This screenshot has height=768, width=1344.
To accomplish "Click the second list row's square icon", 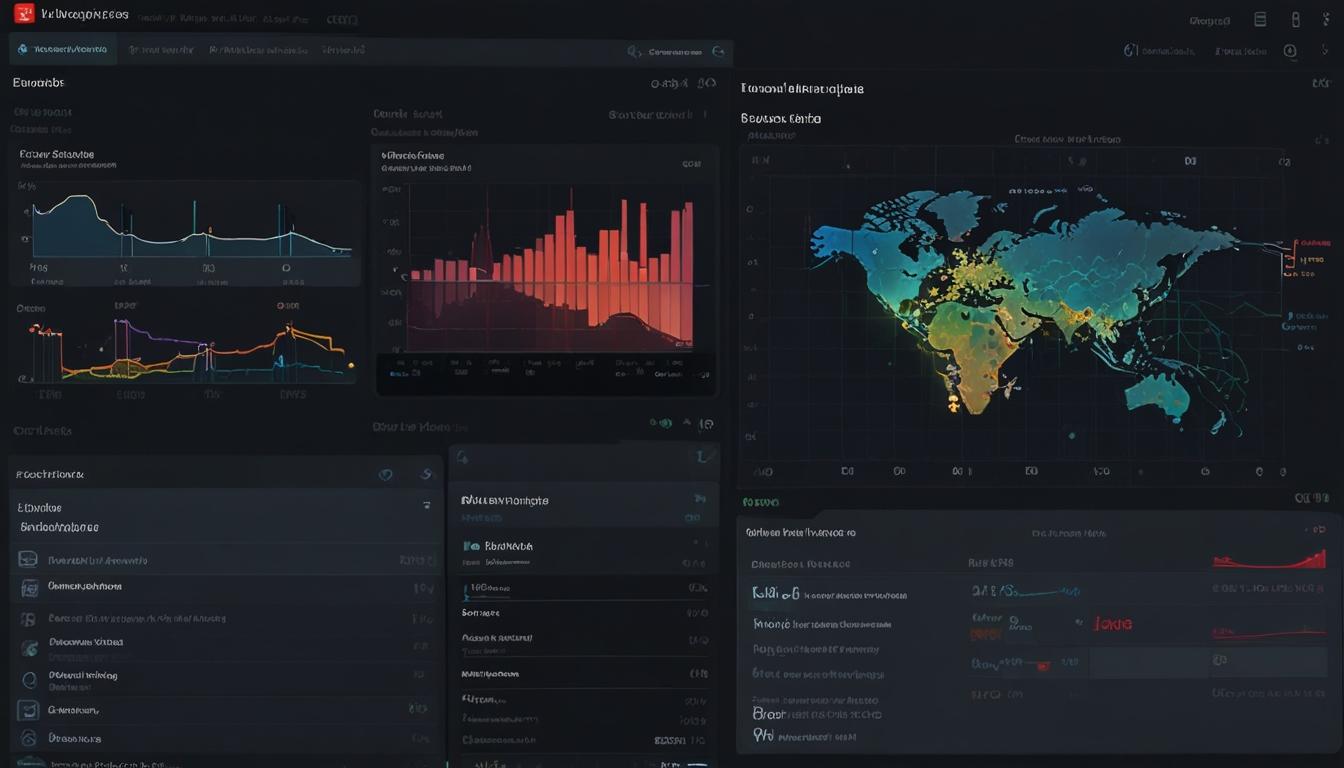I will [x=29, y=589].
